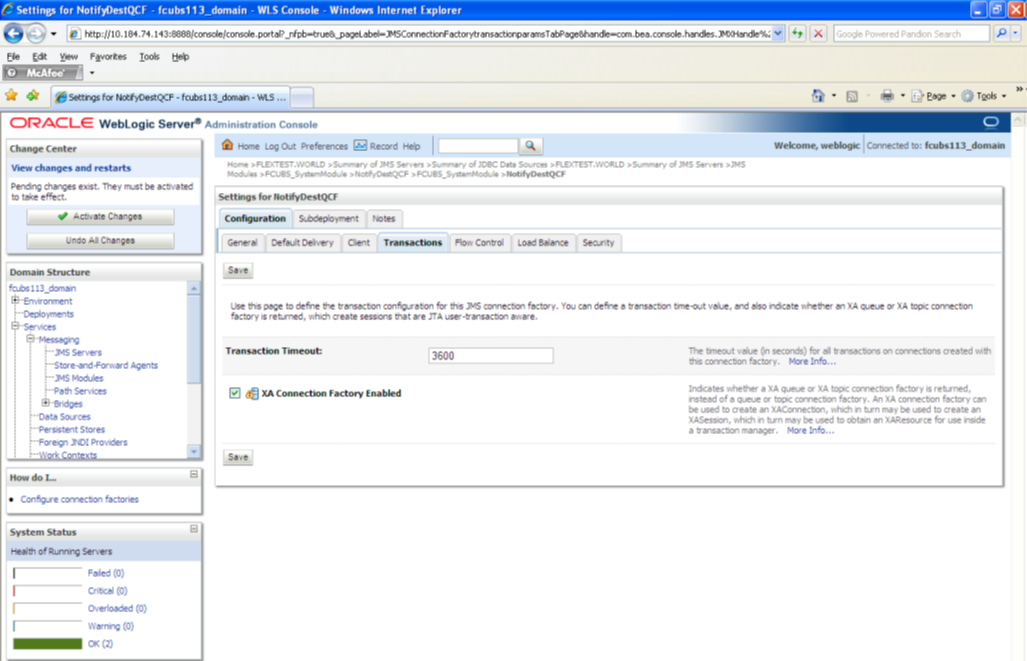Click the McAfee toolbar button

point(43,73)
